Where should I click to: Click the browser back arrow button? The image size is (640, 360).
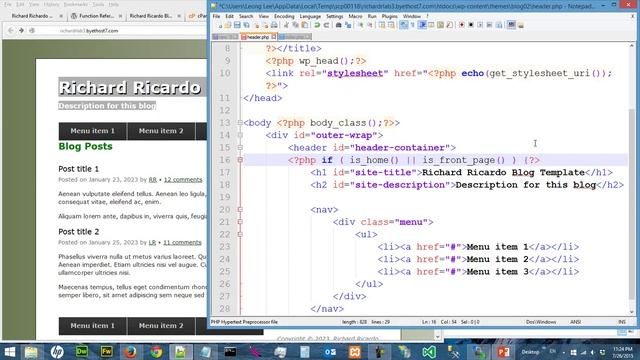click(11, 31)
